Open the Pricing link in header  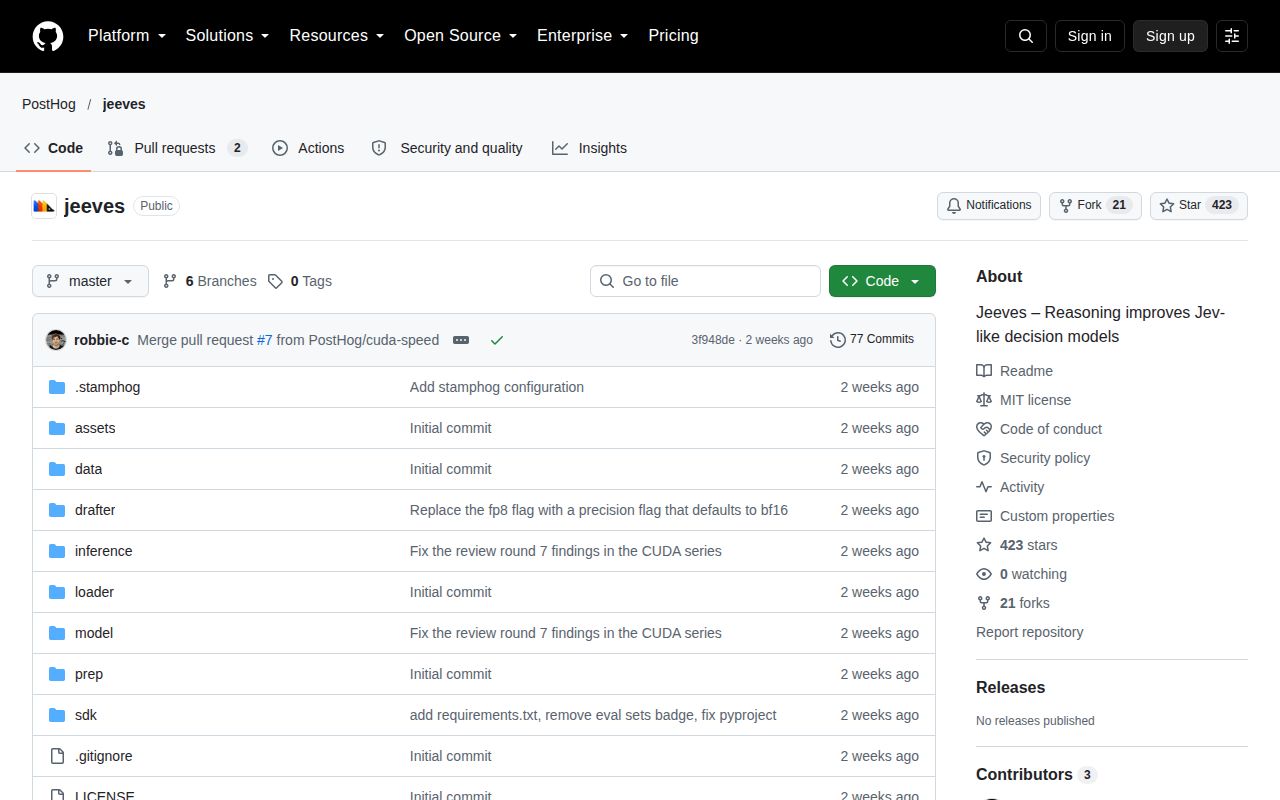(674, 36)
